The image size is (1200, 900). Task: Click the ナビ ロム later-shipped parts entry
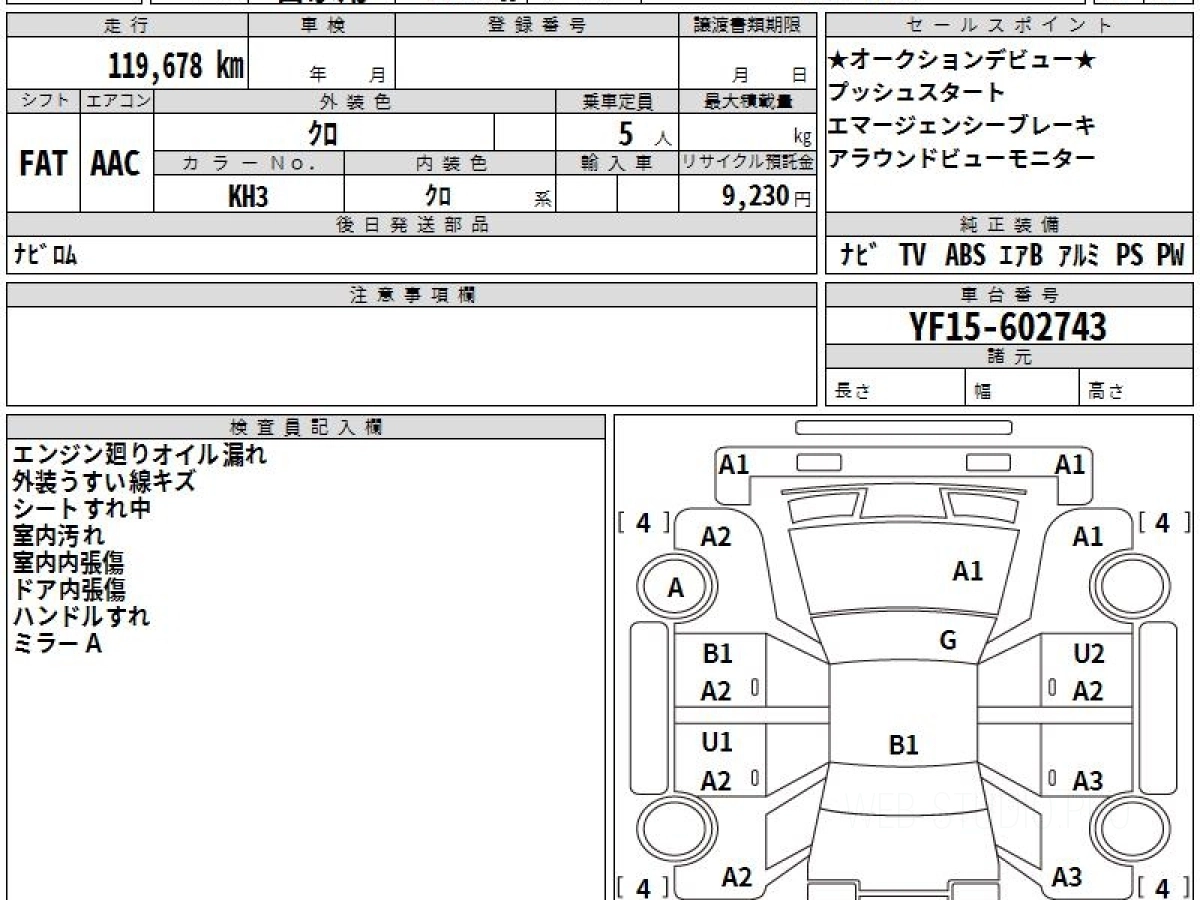pos(45,255)
